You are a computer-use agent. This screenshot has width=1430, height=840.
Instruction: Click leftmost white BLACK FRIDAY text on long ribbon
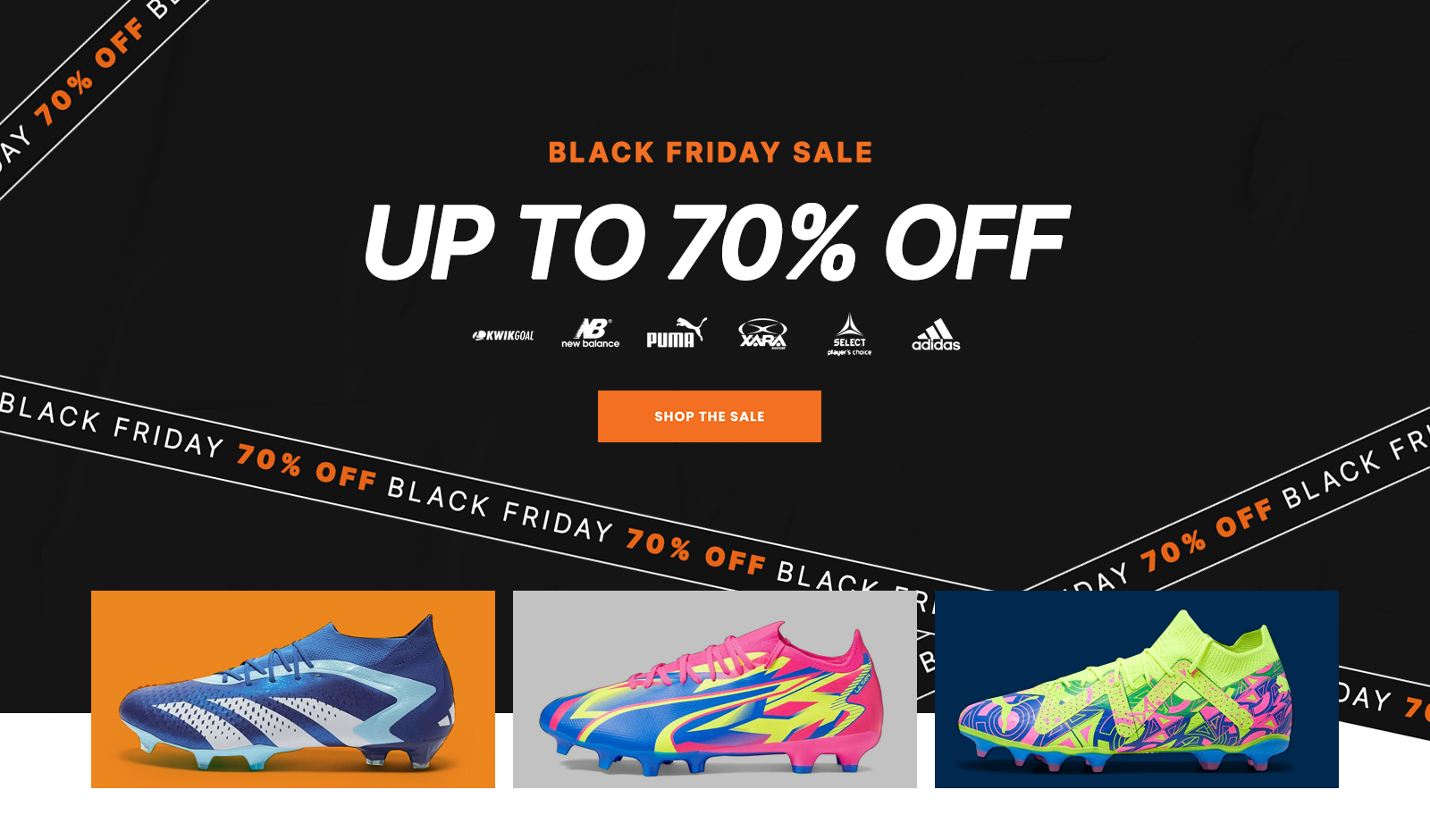tap(112, 426)
